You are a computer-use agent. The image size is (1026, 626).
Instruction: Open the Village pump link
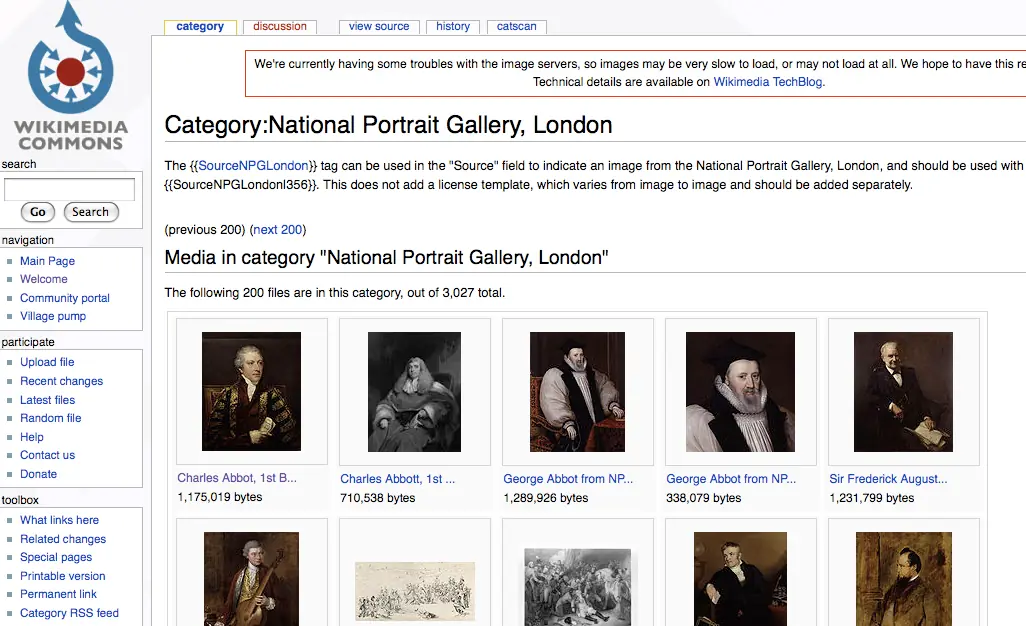click(53, 317)
